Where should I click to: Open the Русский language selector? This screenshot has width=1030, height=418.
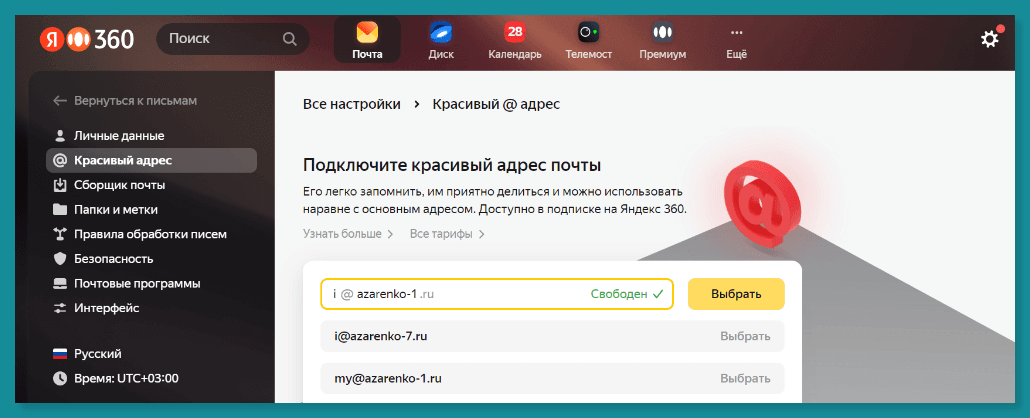tap(87, 354)
